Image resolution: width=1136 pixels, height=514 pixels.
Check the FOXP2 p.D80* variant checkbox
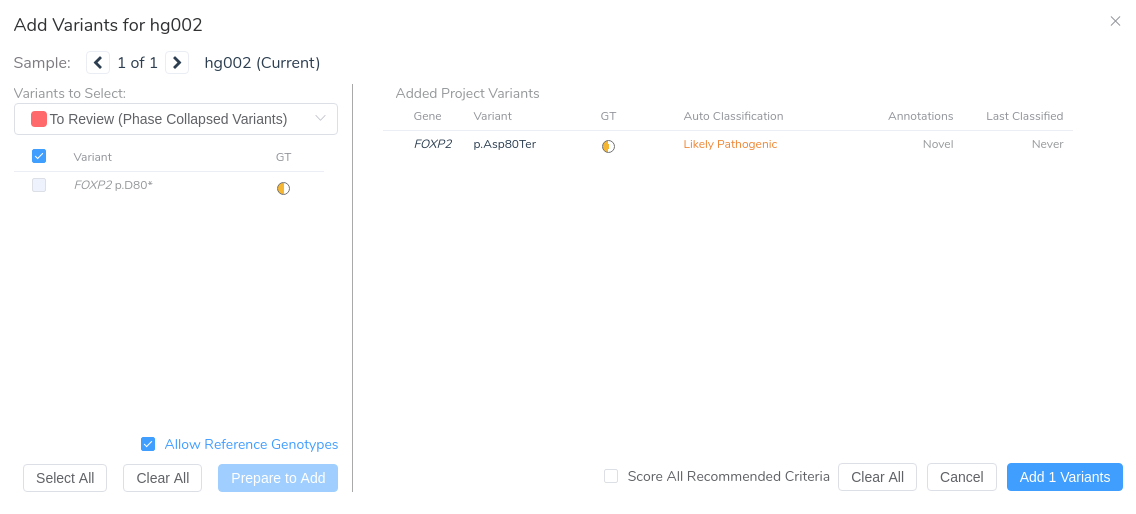point(39,185)
